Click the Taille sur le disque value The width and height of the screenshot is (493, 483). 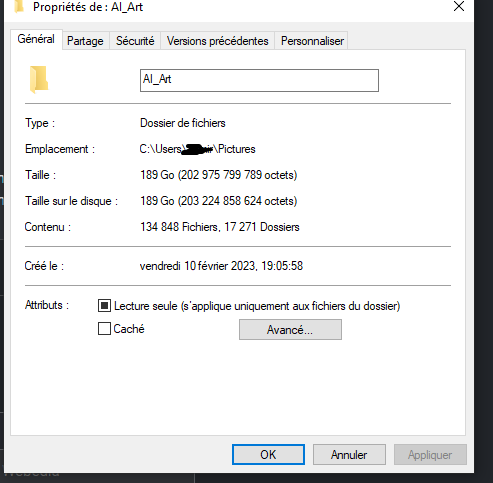tap(219, 201)
